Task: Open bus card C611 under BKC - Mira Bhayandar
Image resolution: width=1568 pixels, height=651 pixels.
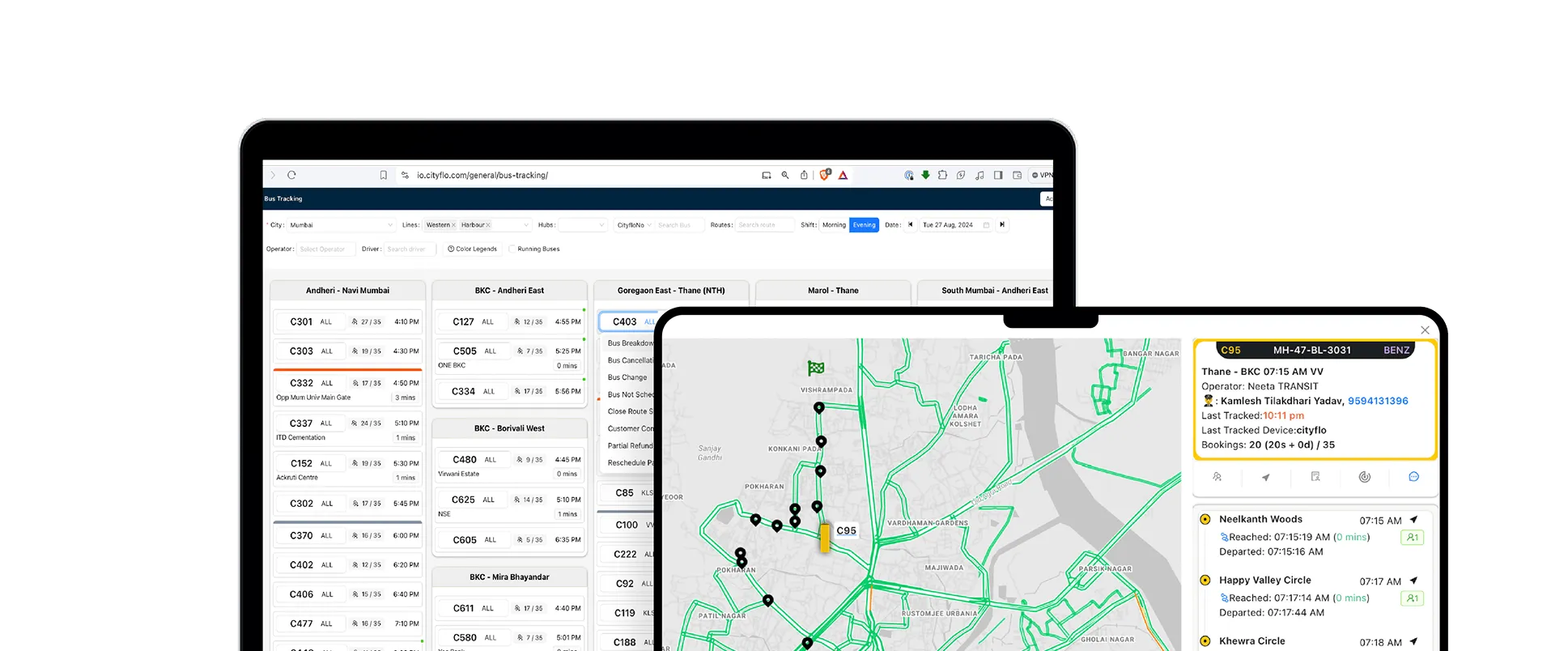Action: click(x=509, y=608)
